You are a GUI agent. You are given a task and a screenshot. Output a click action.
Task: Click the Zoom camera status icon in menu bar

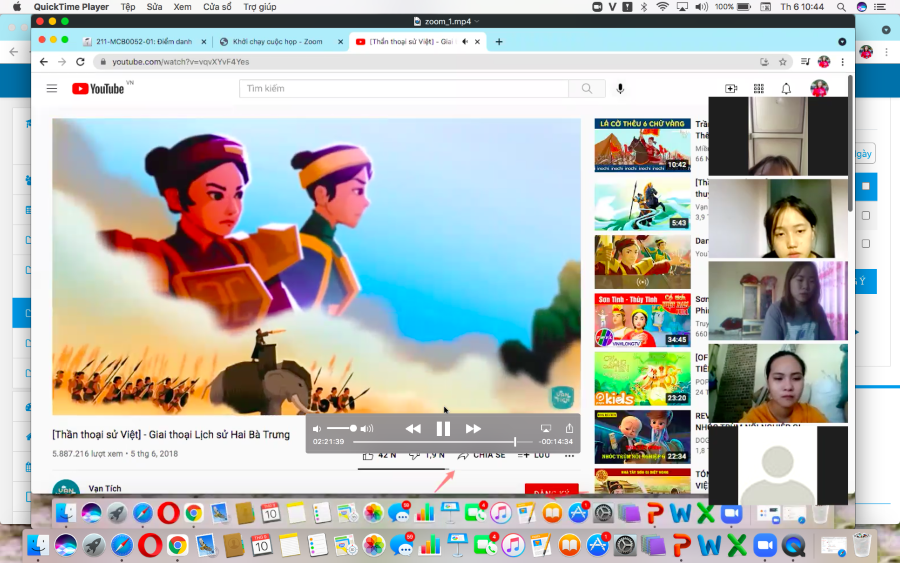point(597,7)
